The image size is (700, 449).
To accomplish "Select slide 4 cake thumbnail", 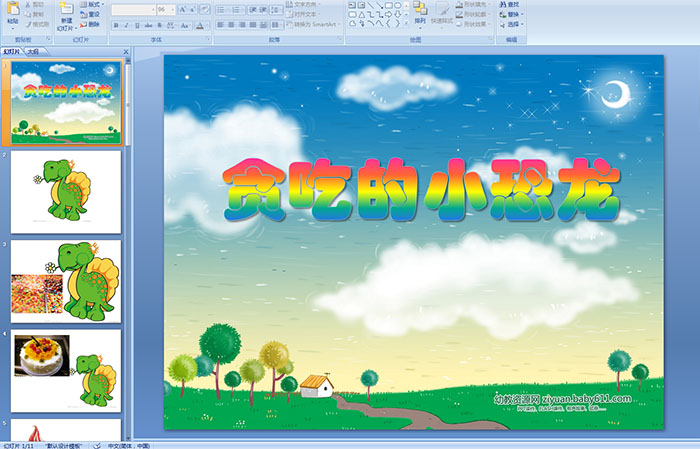I will [x=66, y=370].
